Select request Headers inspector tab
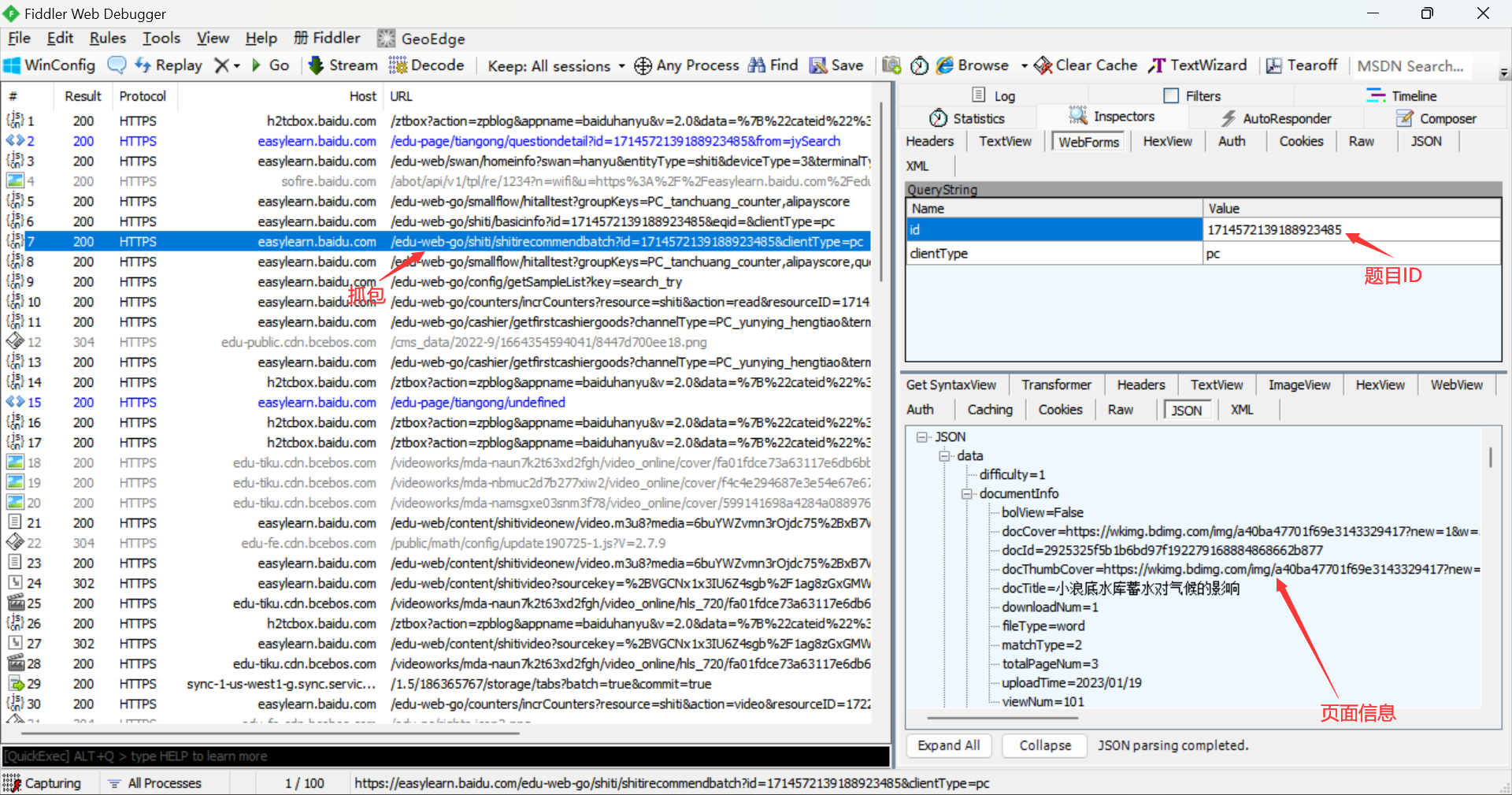The image size is (1512, 795). pyautogui.click(x=929, y=141)
